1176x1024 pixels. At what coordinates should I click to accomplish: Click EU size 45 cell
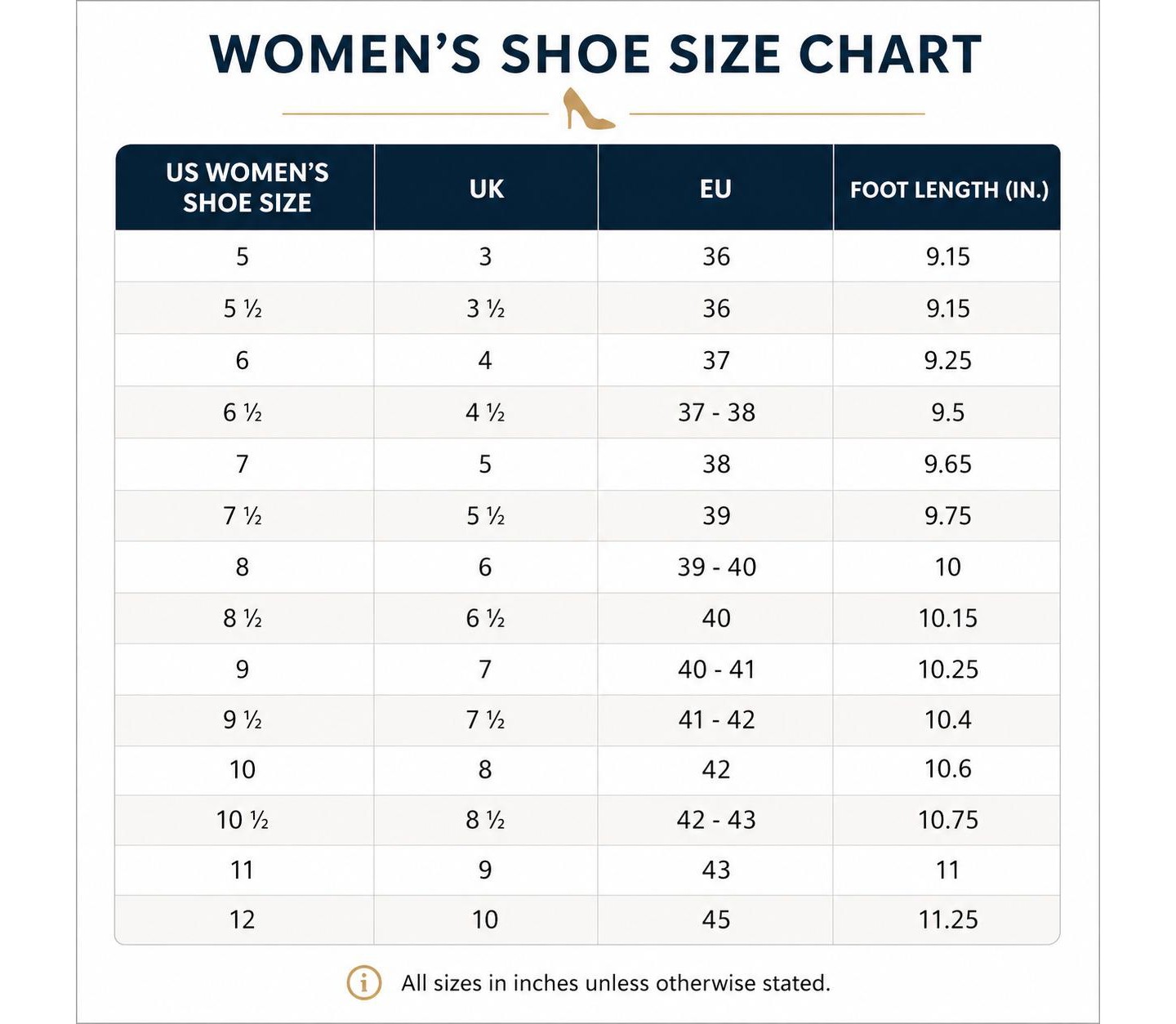716,919
